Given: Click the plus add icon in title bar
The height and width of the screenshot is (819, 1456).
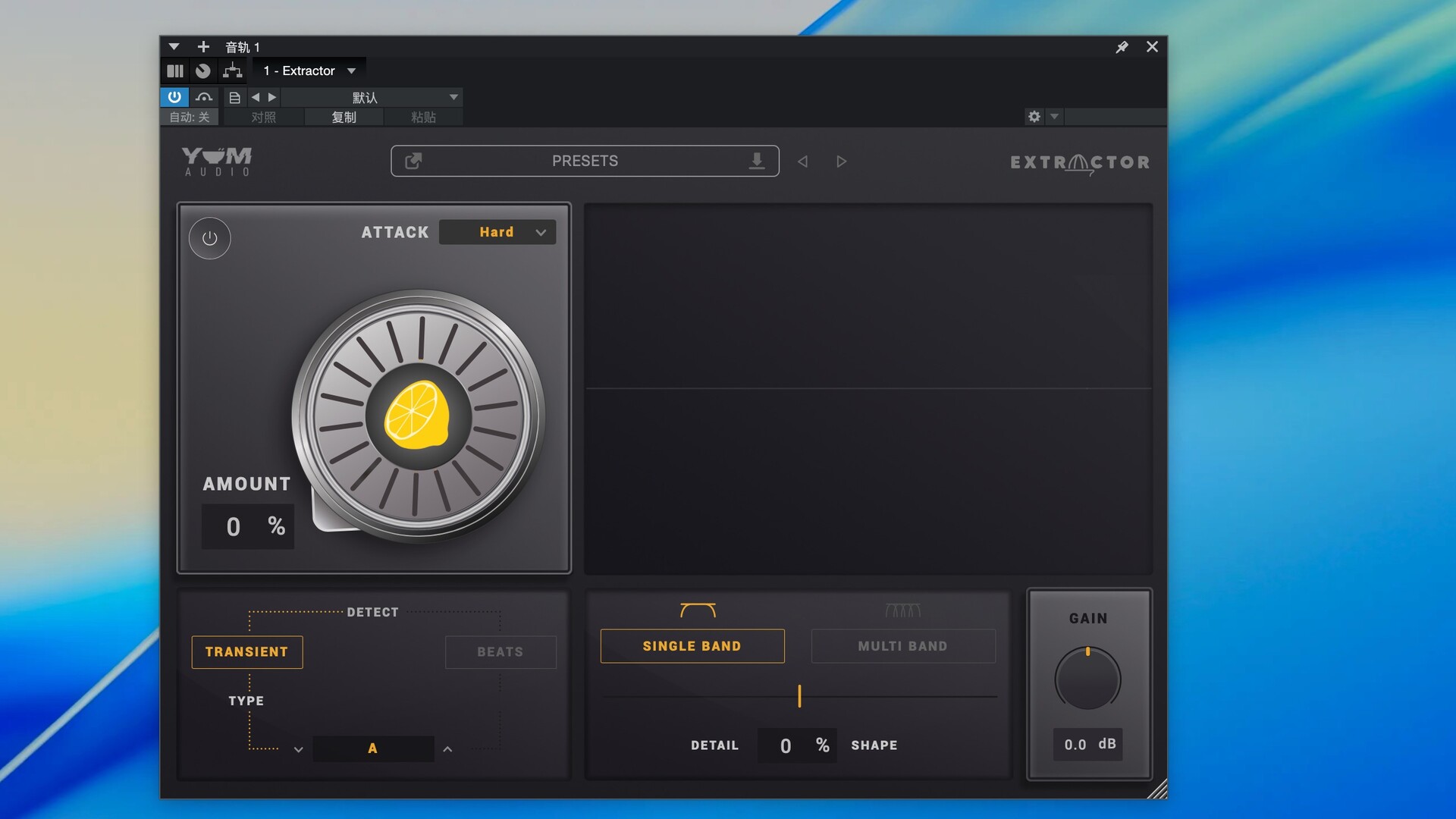Looking at the screenshot, I should click(x=203, y=46).
